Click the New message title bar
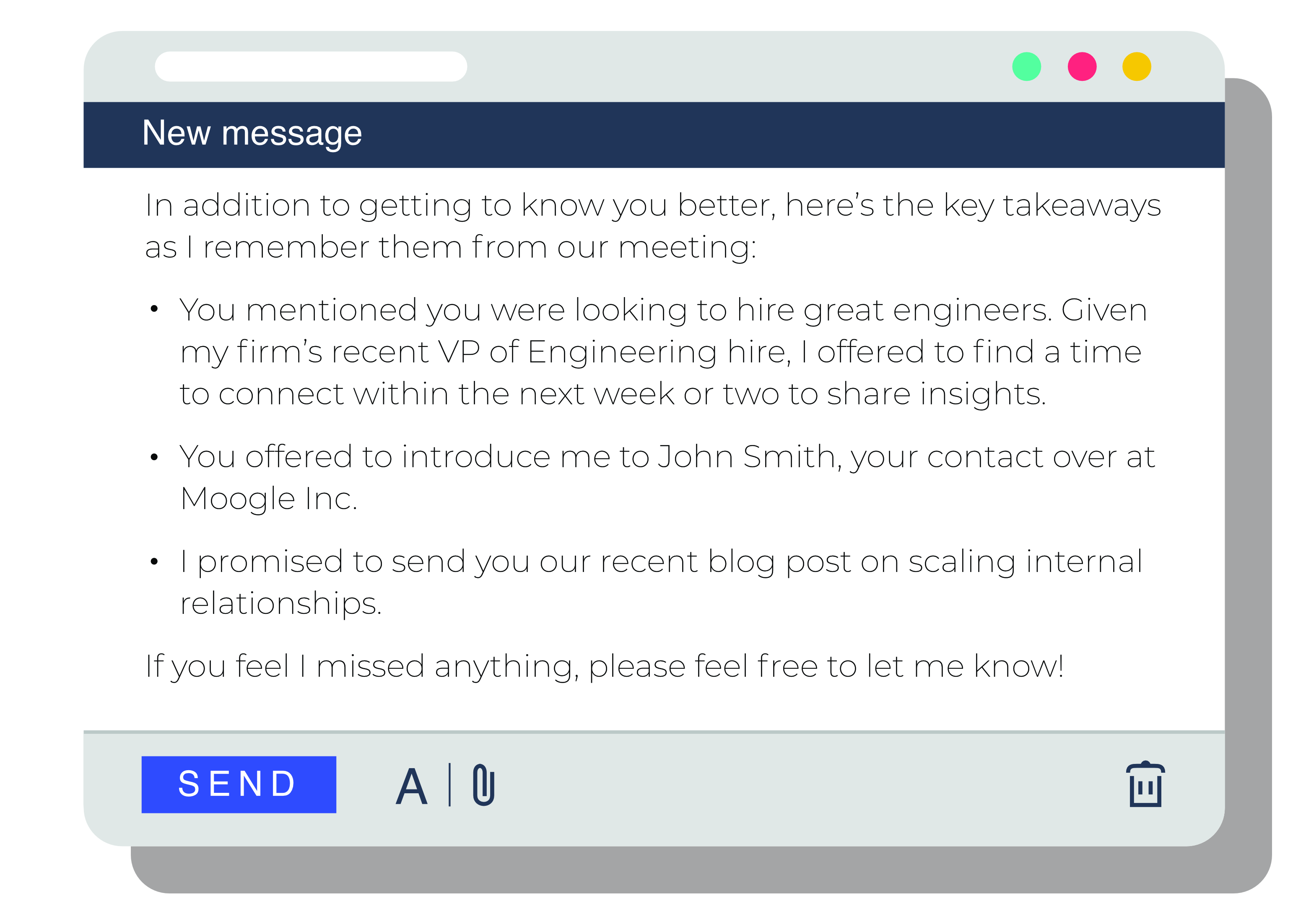The height and width of the screenshot is (924, 1293). [x=654, y=135]
